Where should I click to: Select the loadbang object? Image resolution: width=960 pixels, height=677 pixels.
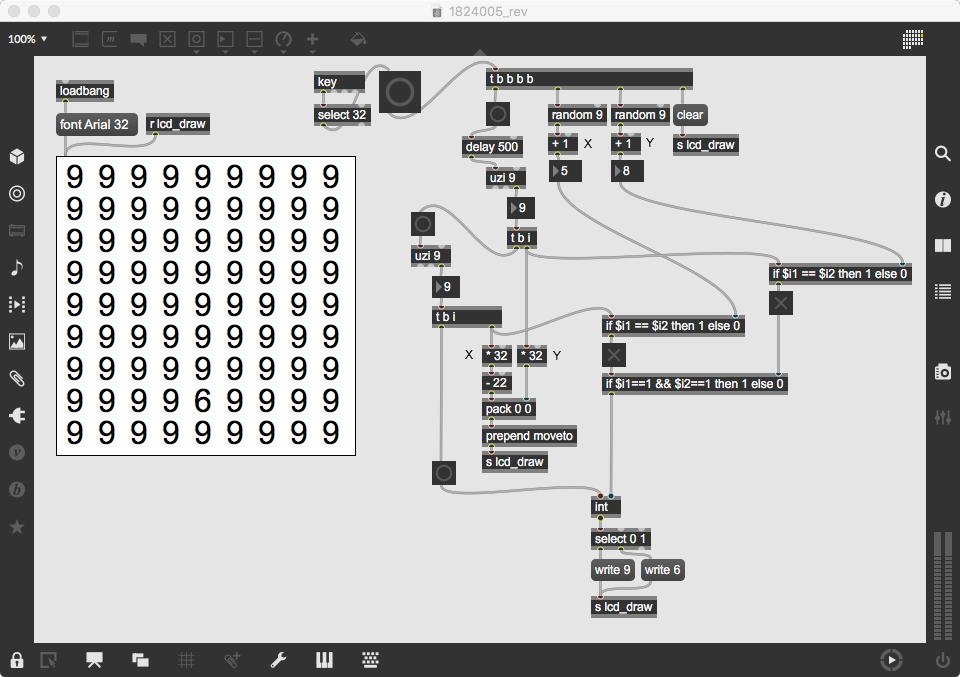coord(84,91)
